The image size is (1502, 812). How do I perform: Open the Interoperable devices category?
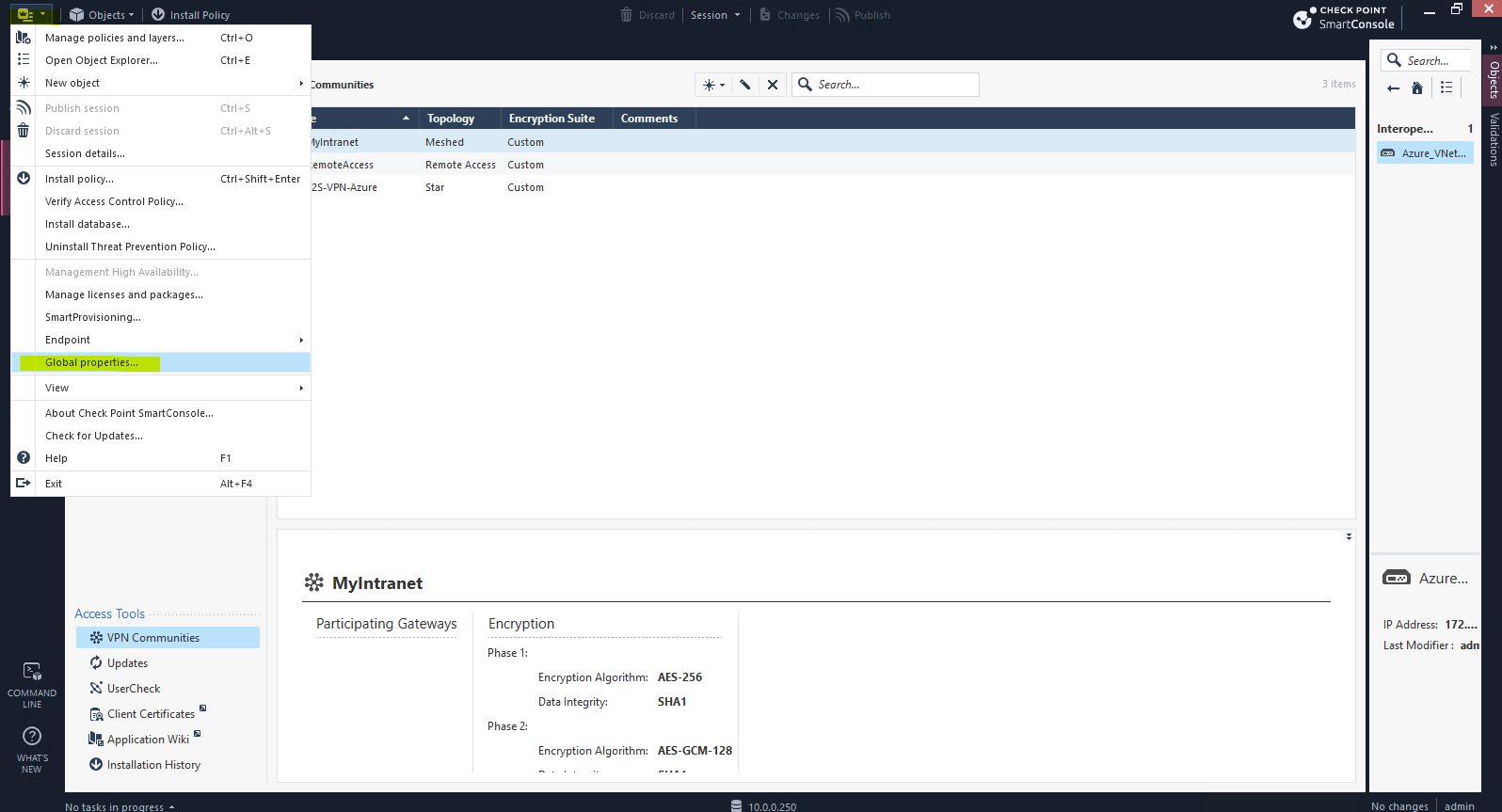1425,129
